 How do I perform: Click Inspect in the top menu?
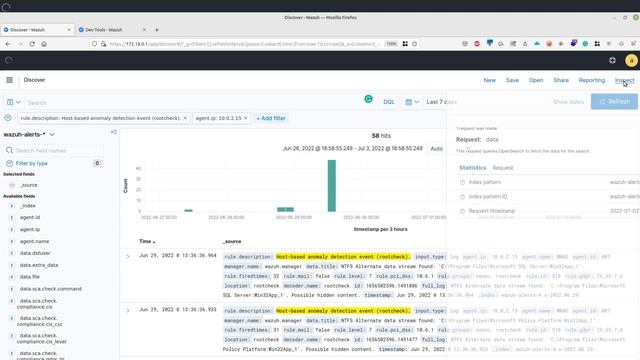(x=624, y=80)
